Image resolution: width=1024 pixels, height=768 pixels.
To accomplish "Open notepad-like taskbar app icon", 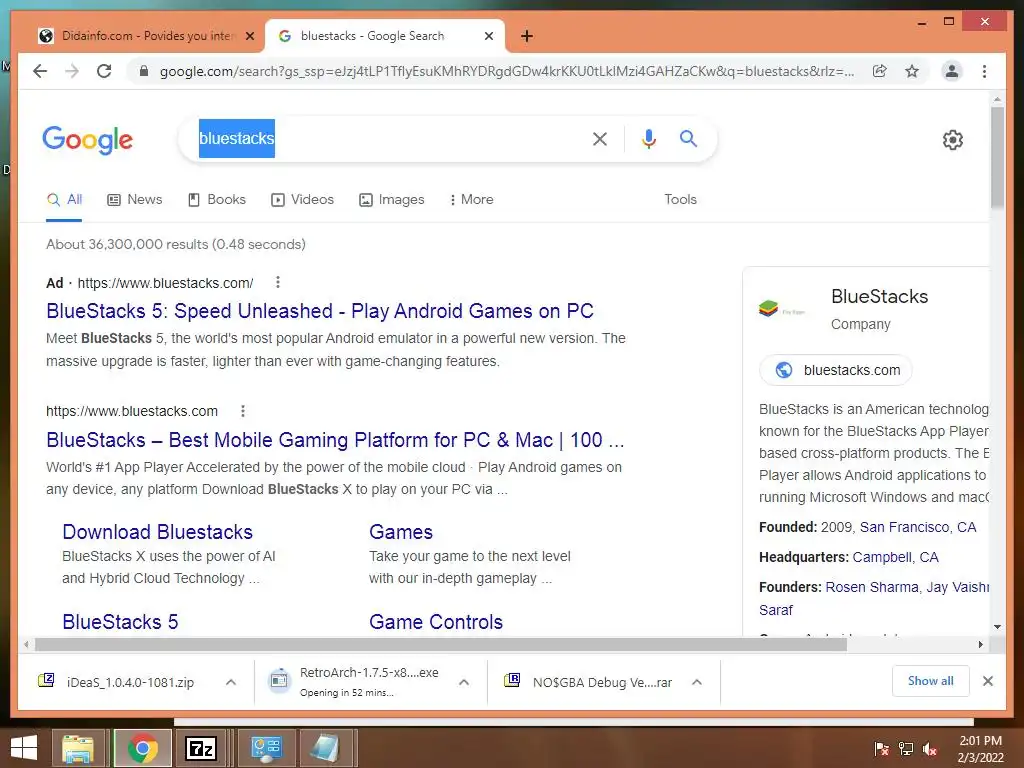I will 325,748.
